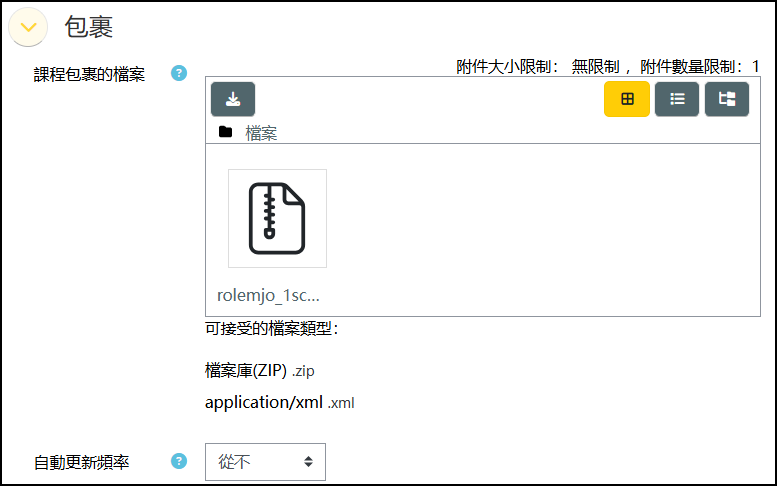The height and width of the screenshot is (486, 777).
Task: Open the 檔案 root folder path link
Action: pyautogui.click(x=261, y=133)
